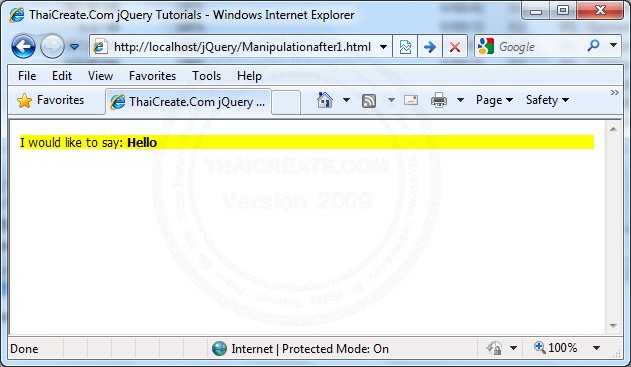Click Internet Protected Mode On status
Viewport: 631px width, 367px height.
310,348
